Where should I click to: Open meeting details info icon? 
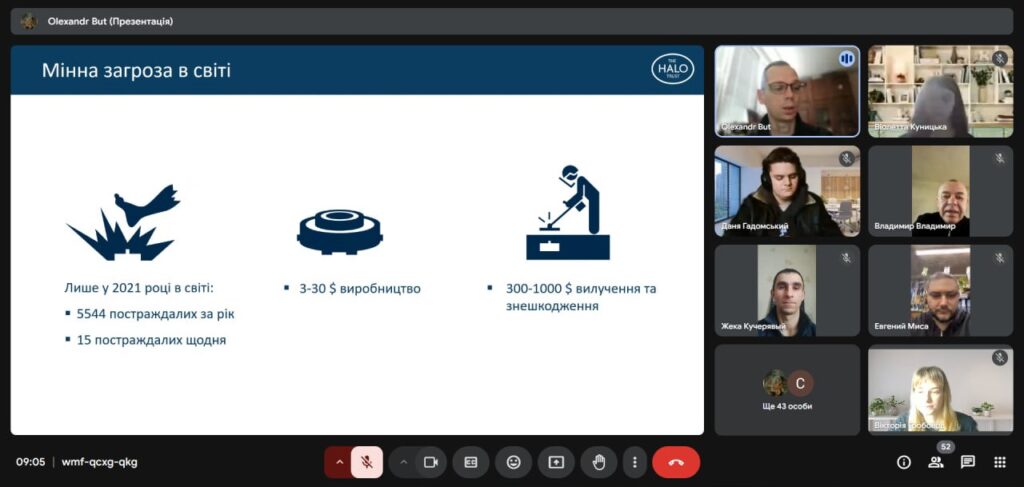pos(904,462)
